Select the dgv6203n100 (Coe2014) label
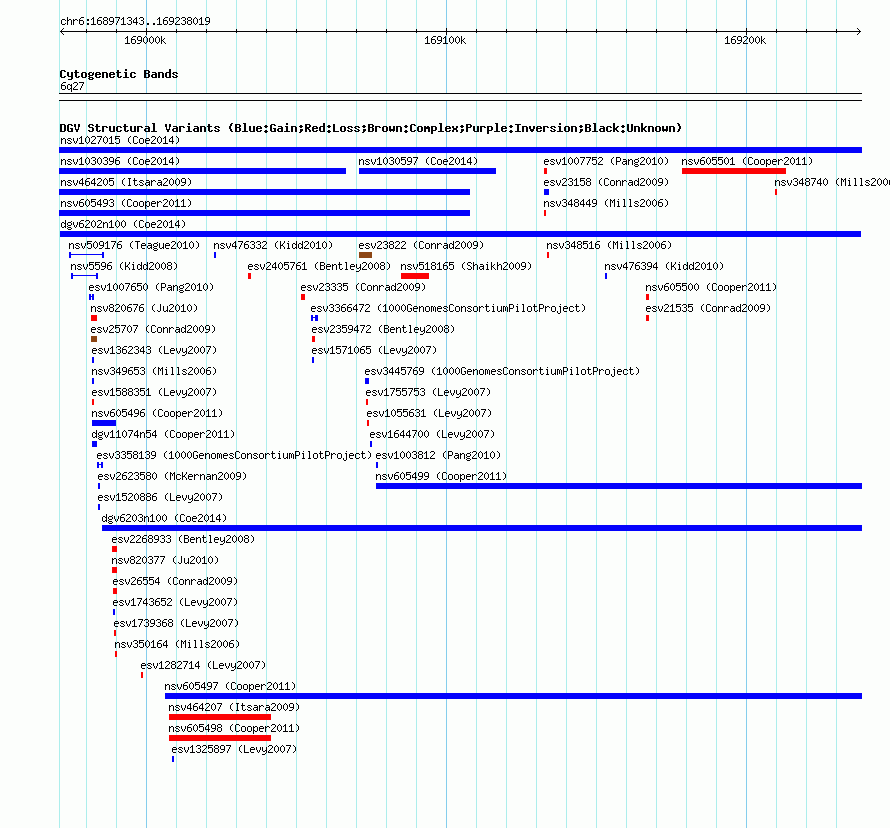 point(164,518)
